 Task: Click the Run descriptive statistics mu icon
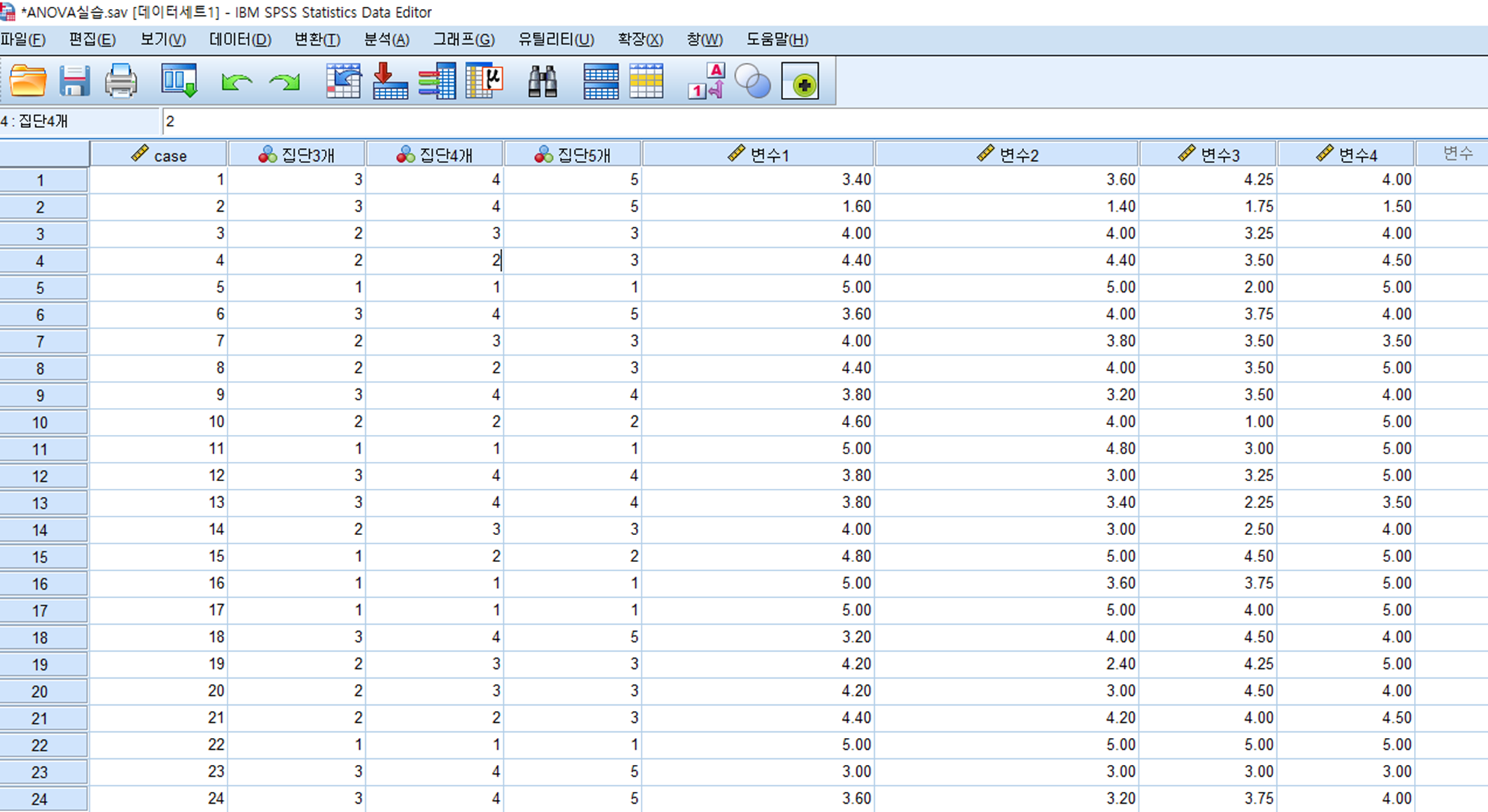coord(484,81)
